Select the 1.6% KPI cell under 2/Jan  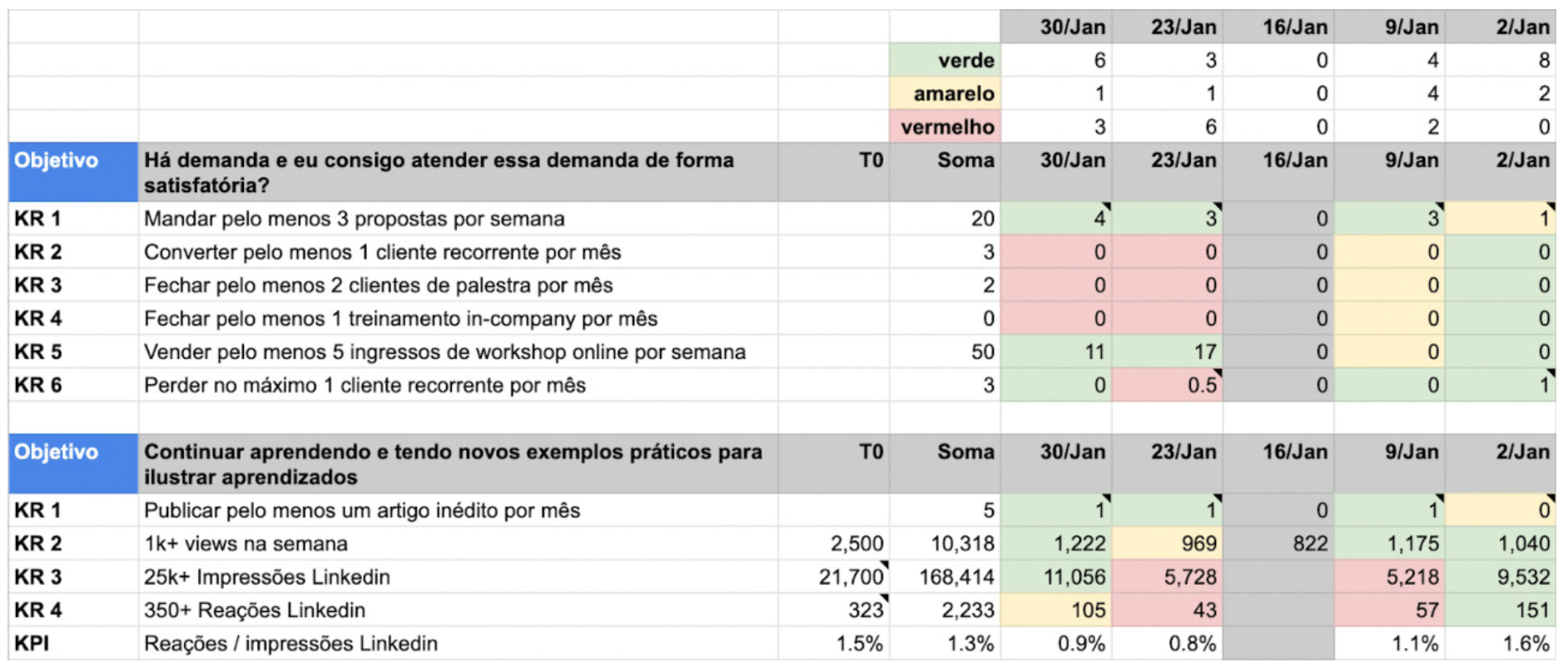point(1501,643)
